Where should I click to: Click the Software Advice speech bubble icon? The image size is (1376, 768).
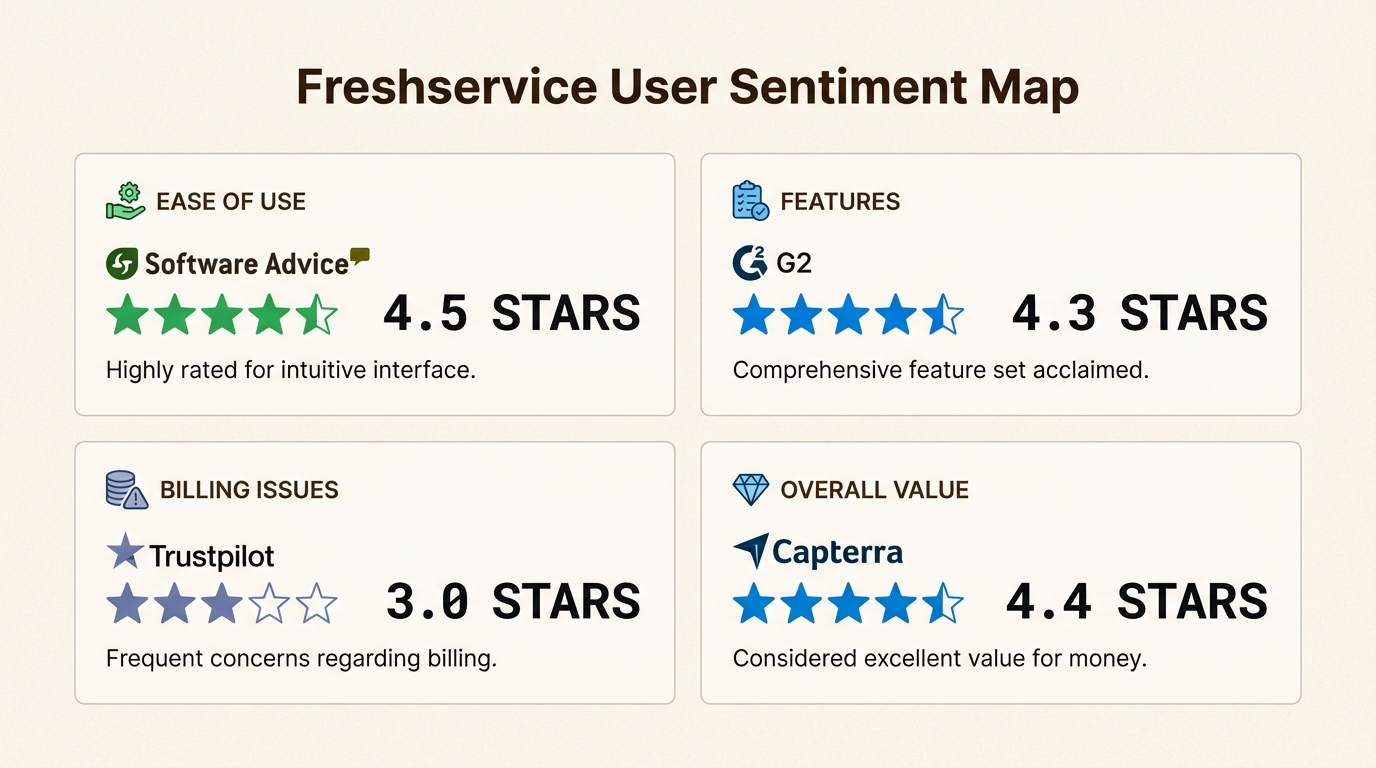click(x=360, y=256)
